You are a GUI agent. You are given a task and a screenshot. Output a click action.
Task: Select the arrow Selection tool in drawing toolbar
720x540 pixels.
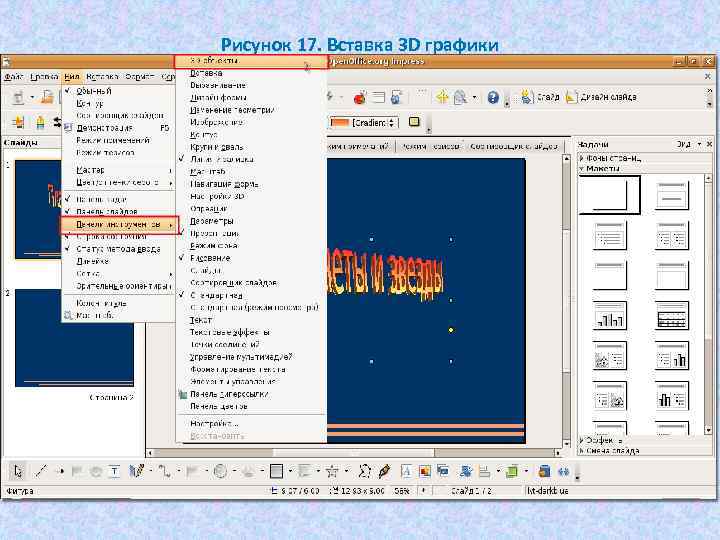tap(17, 471)
